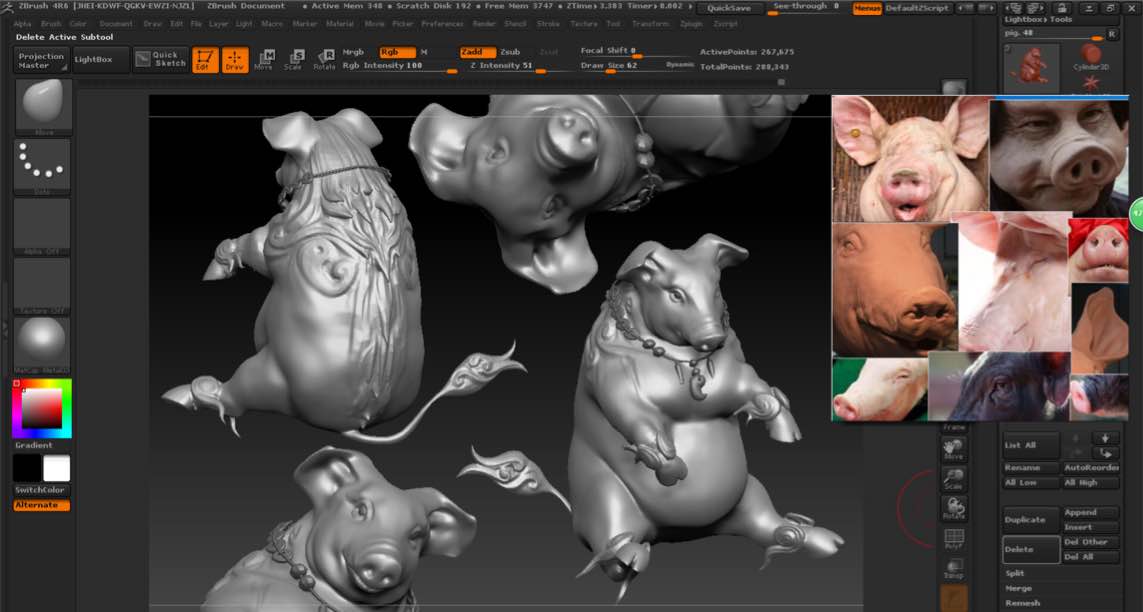Open LightBox browser
Viewport: 1143px width, 612px height.
point(101,60)
